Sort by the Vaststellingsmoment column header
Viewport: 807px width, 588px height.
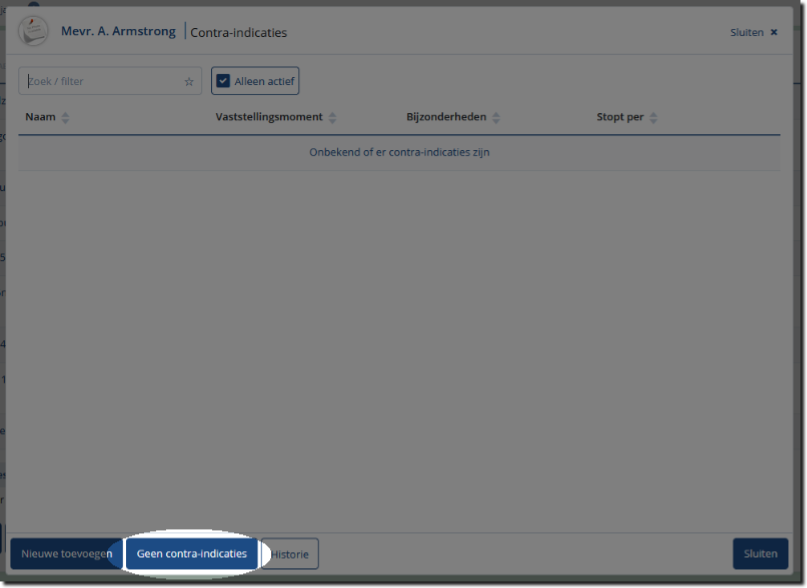pos(269,118)
